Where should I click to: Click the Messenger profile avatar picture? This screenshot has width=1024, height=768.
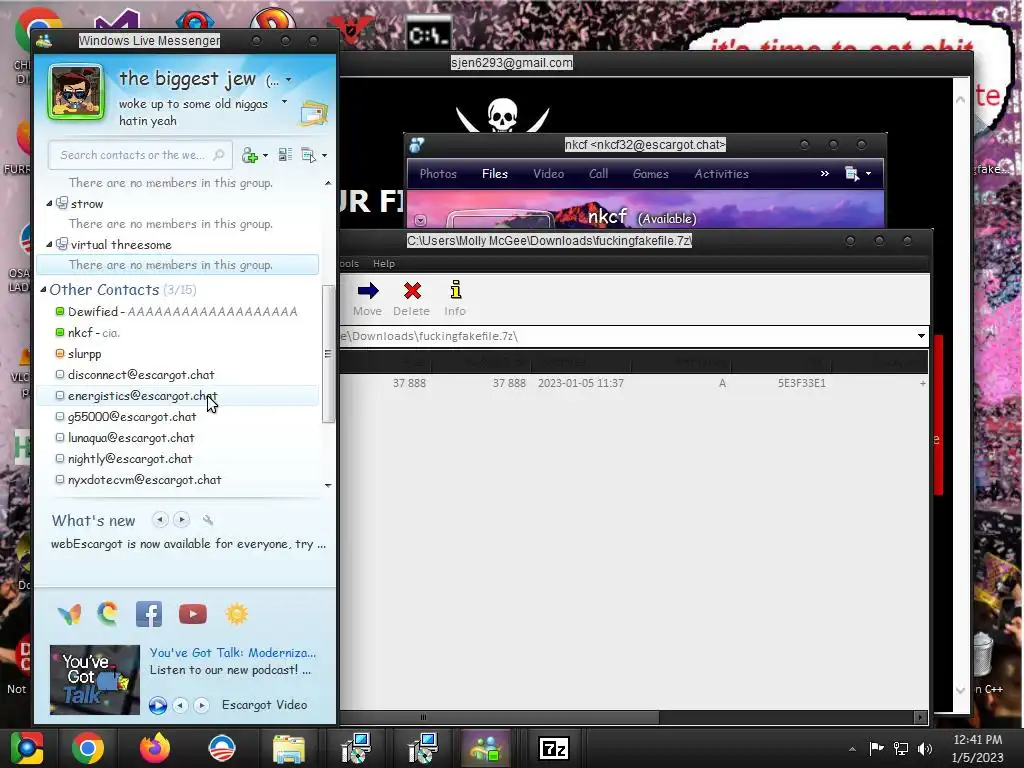(76, 92)
